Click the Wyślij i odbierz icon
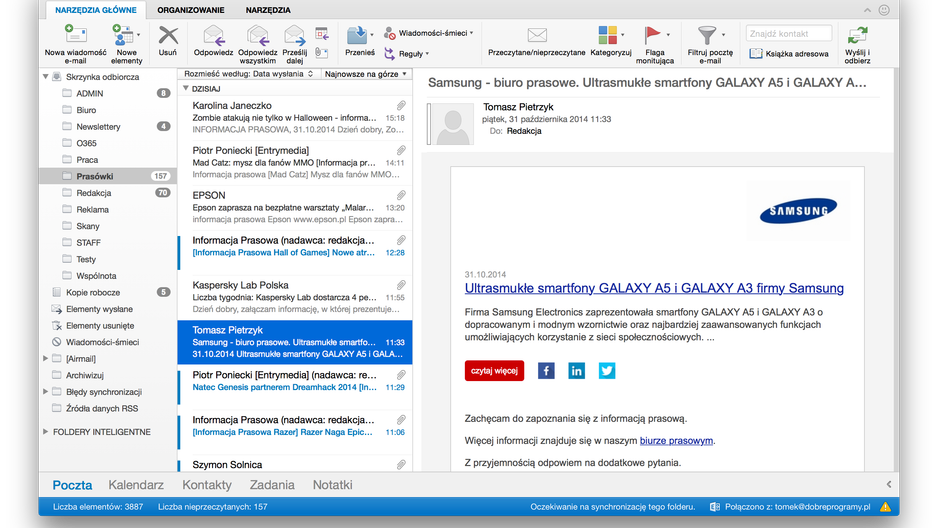 tap(857, 36)
